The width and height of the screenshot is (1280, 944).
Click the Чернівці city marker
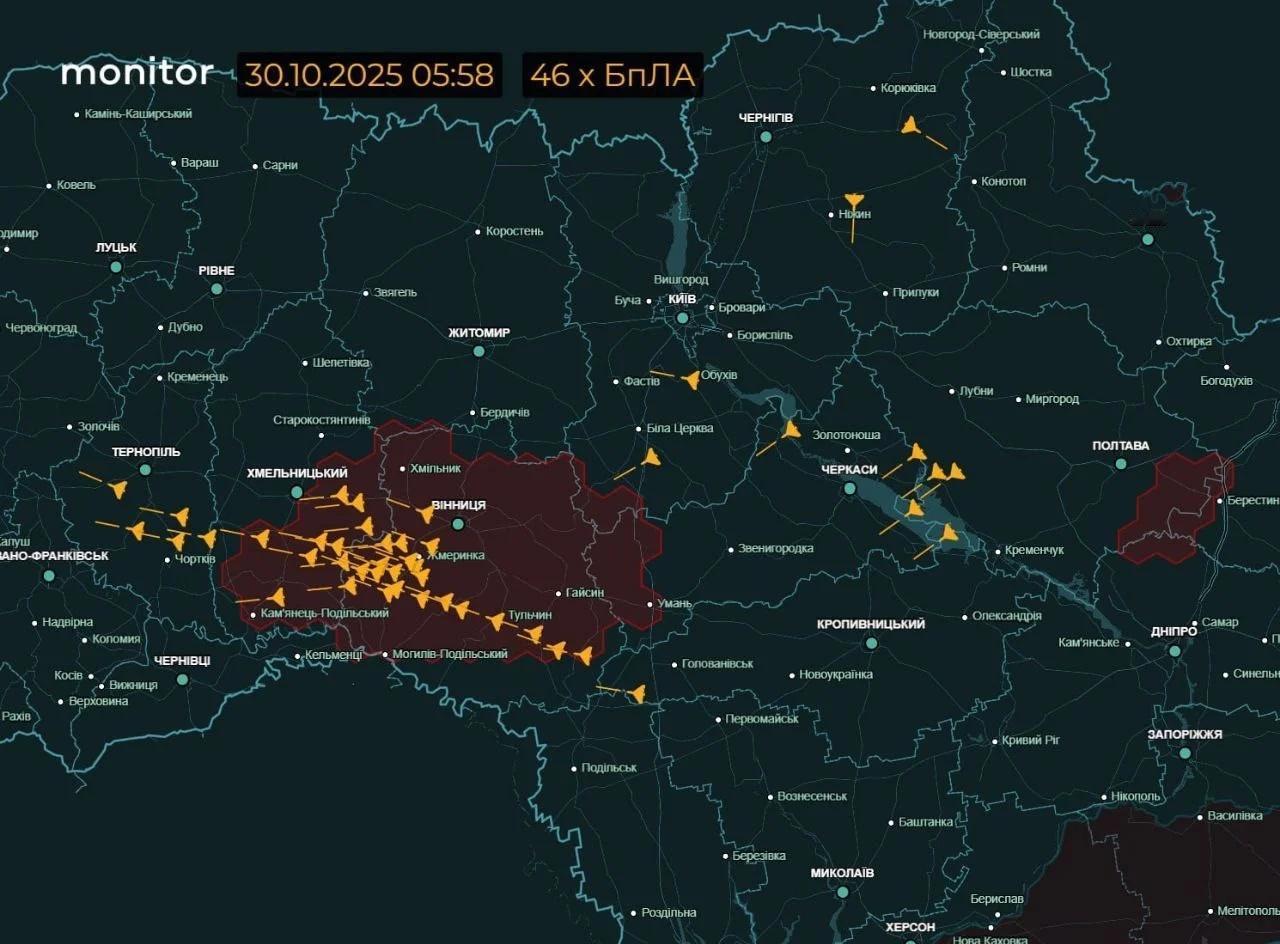[x=182, y=679]
